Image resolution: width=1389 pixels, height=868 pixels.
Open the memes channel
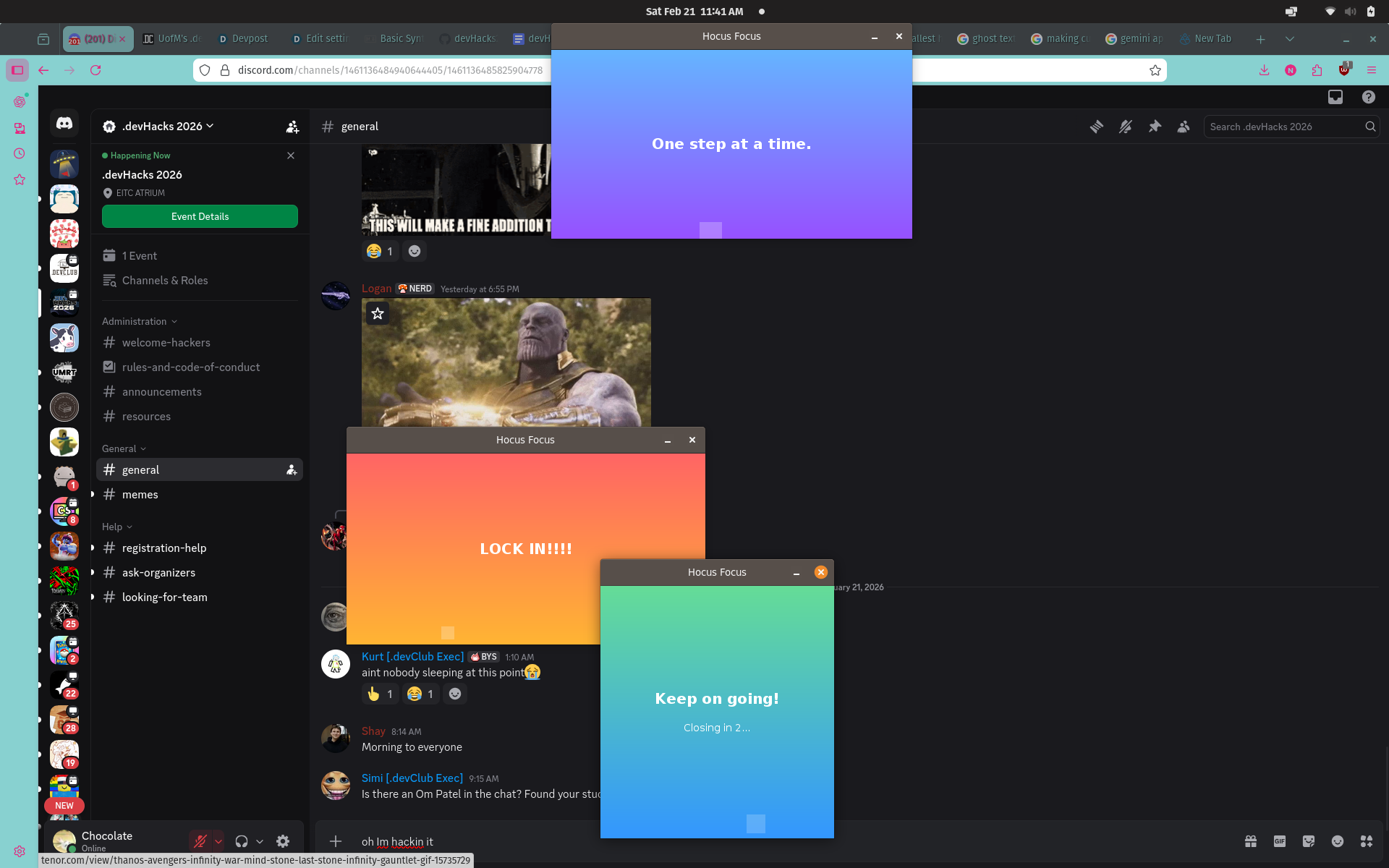tap(140, 495)
